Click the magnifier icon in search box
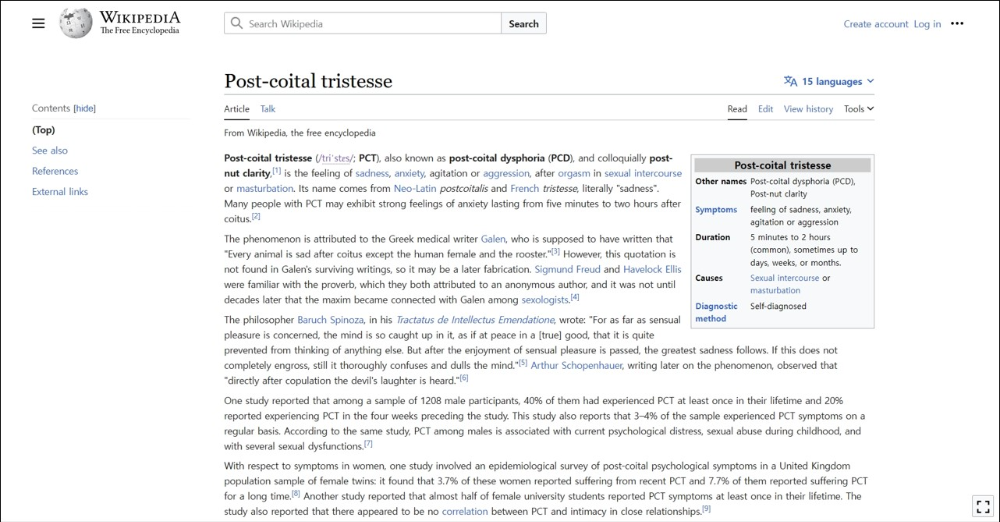Image resolution: width=1000 pixels, height=522 pixels. pos(237,24)
